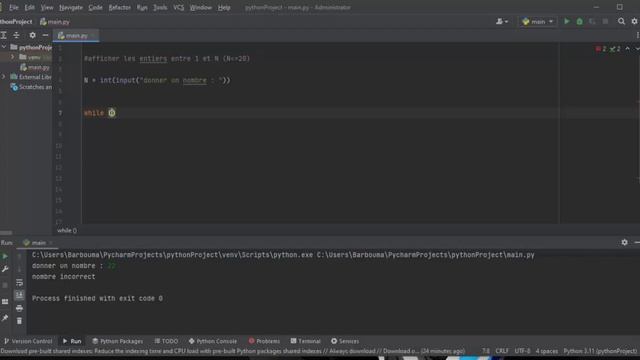Click the 'Download pre-built shared indexes' status message

coord(233,351)
